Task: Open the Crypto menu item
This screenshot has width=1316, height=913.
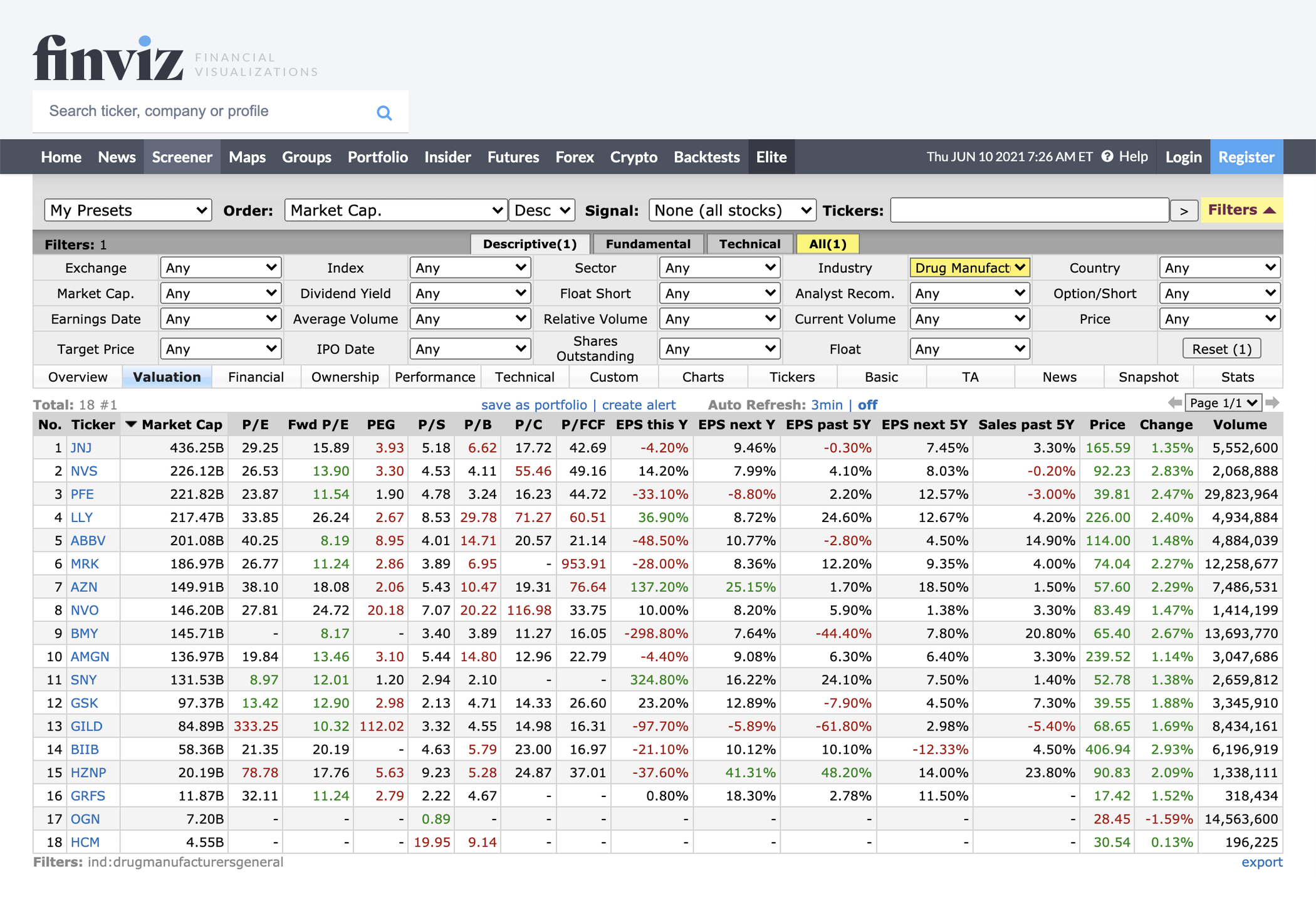Action: (x=634, y=157)
